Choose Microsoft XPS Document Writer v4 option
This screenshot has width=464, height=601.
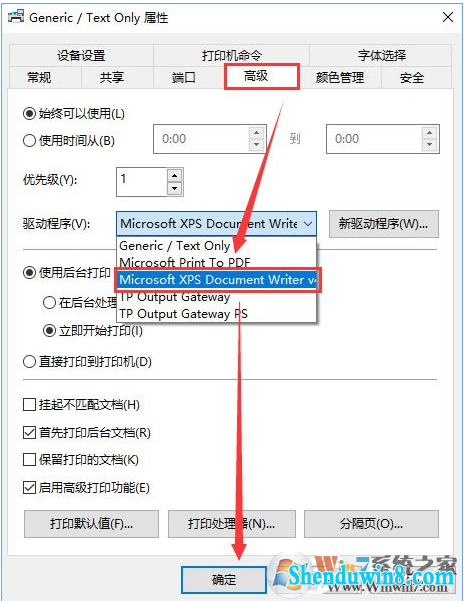[x=218, y=280]
